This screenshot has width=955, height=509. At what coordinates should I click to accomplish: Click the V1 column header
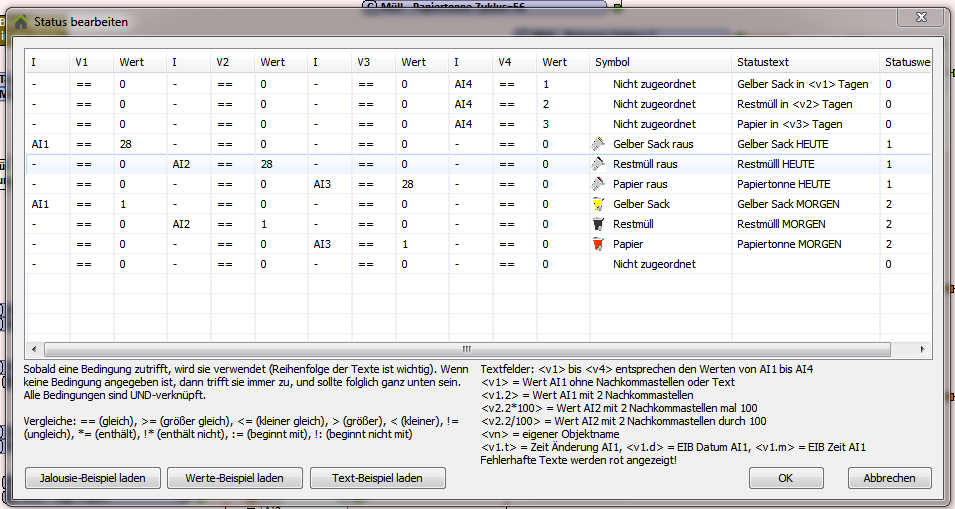click(91, 62)
